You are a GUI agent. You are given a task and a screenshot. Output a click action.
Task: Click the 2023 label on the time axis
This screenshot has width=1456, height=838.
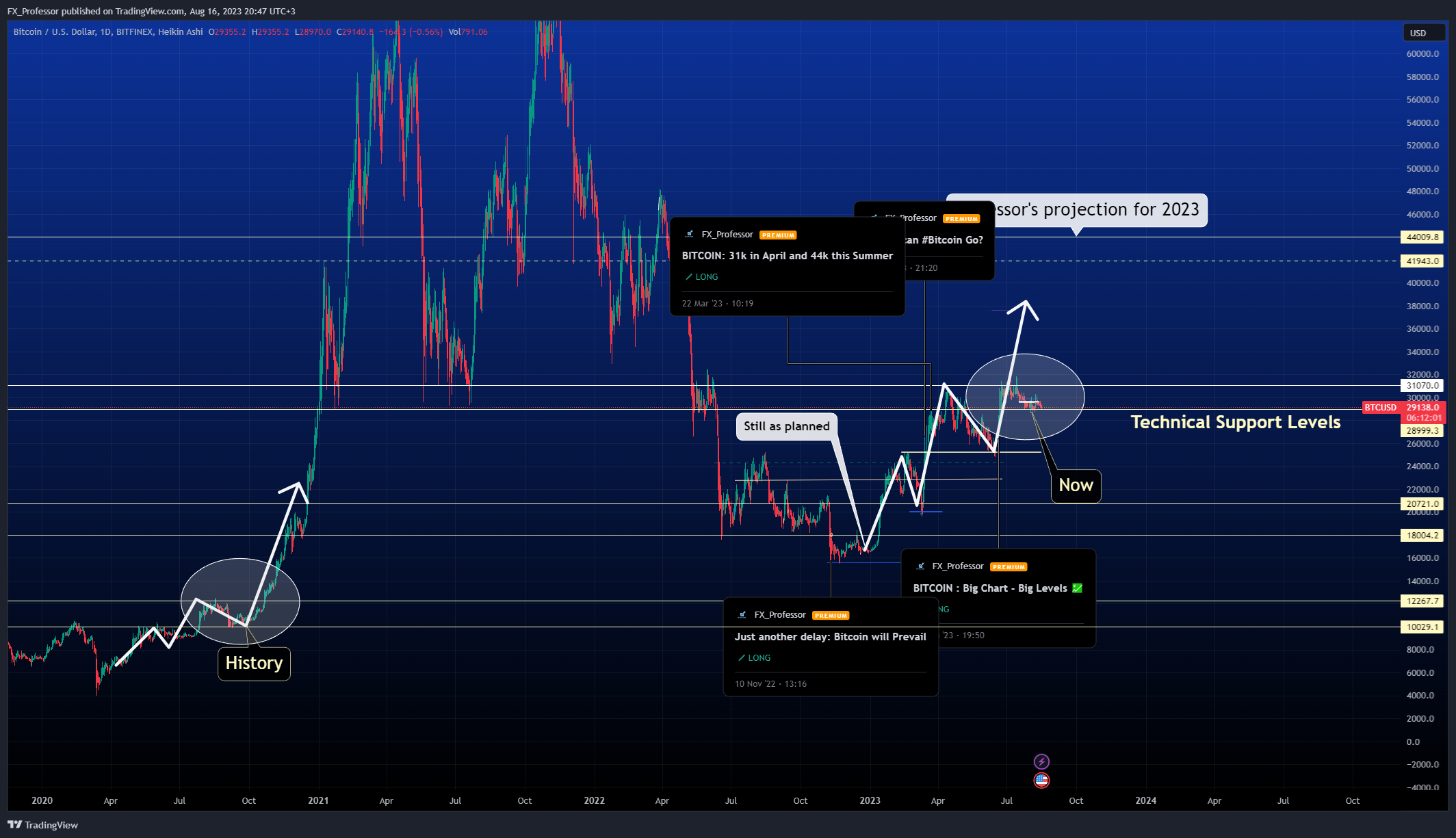pyautogui.click(x=870, y=800)
